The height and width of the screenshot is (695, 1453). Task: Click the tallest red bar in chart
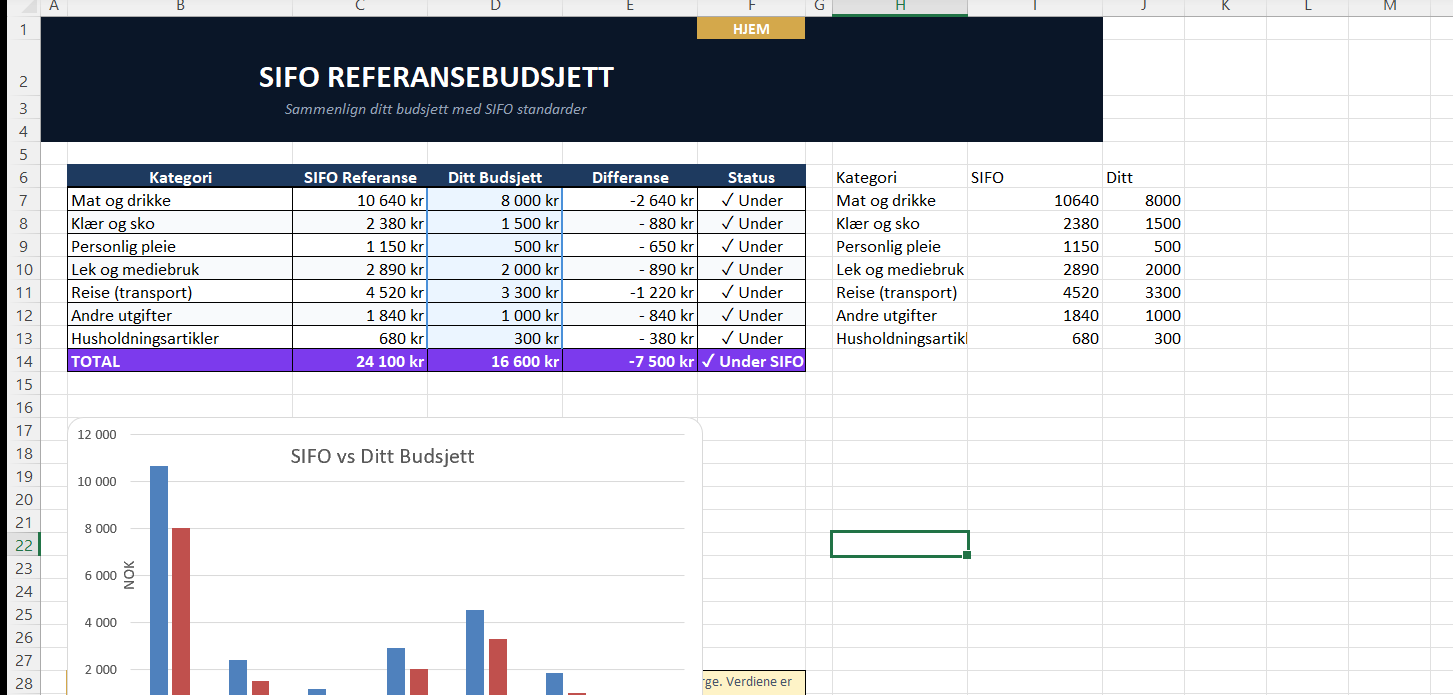(x=181, y=610)
